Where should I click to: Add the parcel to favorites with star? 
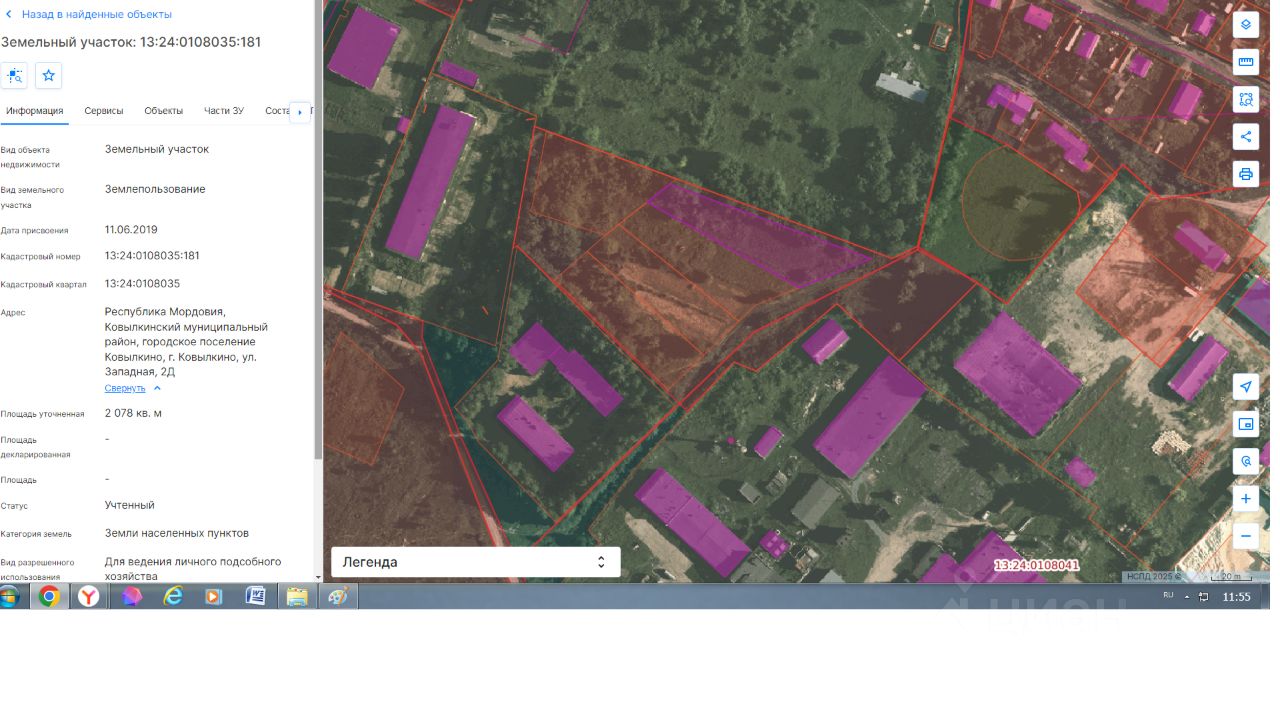point(48,75)
